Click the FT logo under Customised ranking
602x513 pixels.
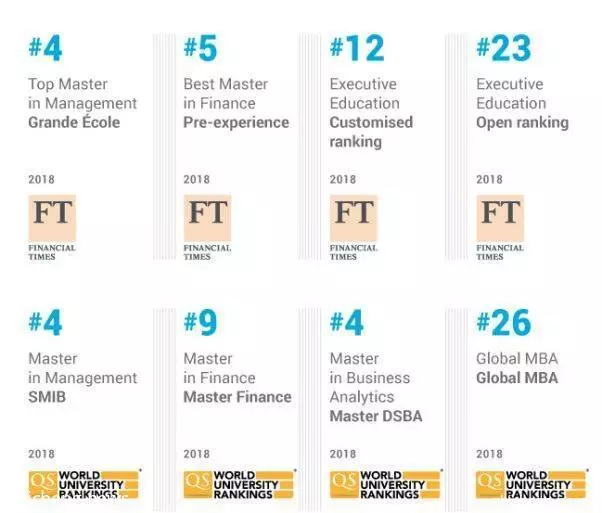coord(354,228)
